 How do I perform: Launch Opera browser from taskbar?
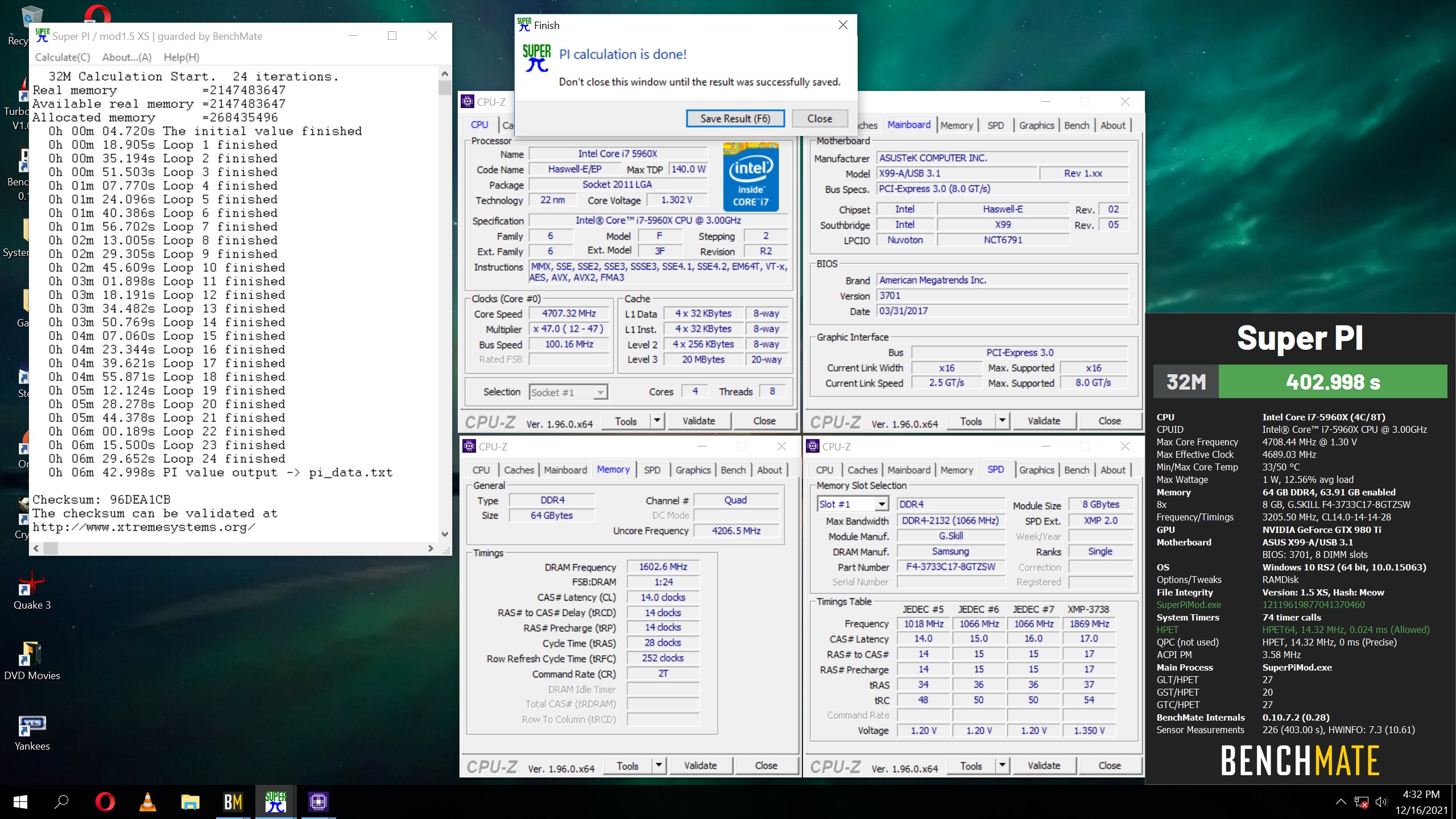pyautogui.click(x=105, y=802)
